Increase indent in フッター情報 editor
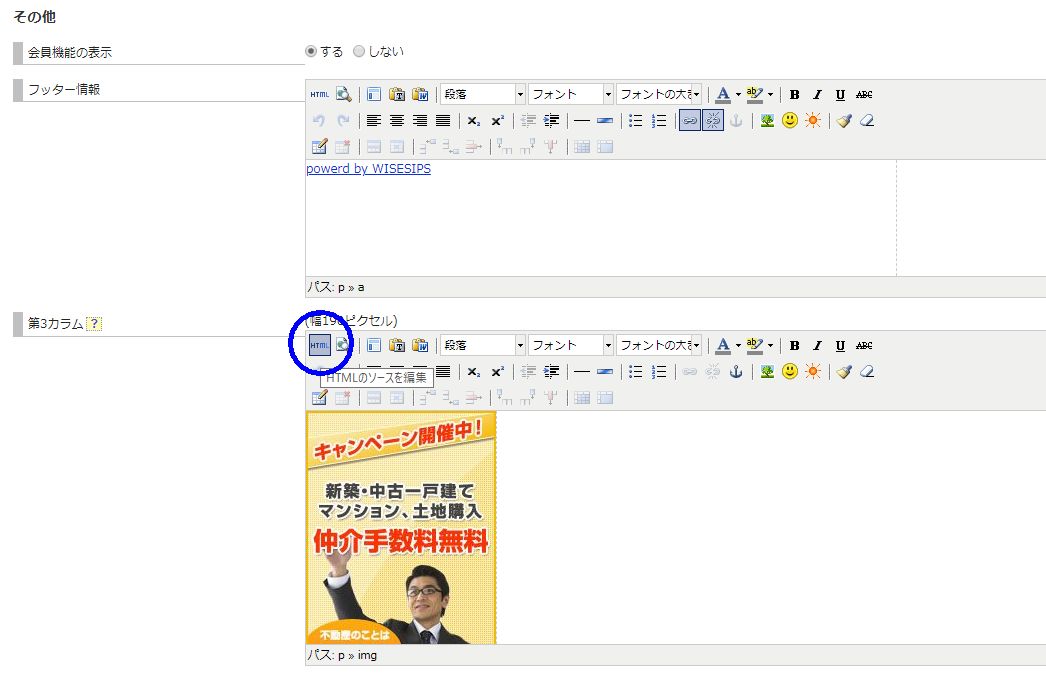1046x700 pixels. point(552,121)
